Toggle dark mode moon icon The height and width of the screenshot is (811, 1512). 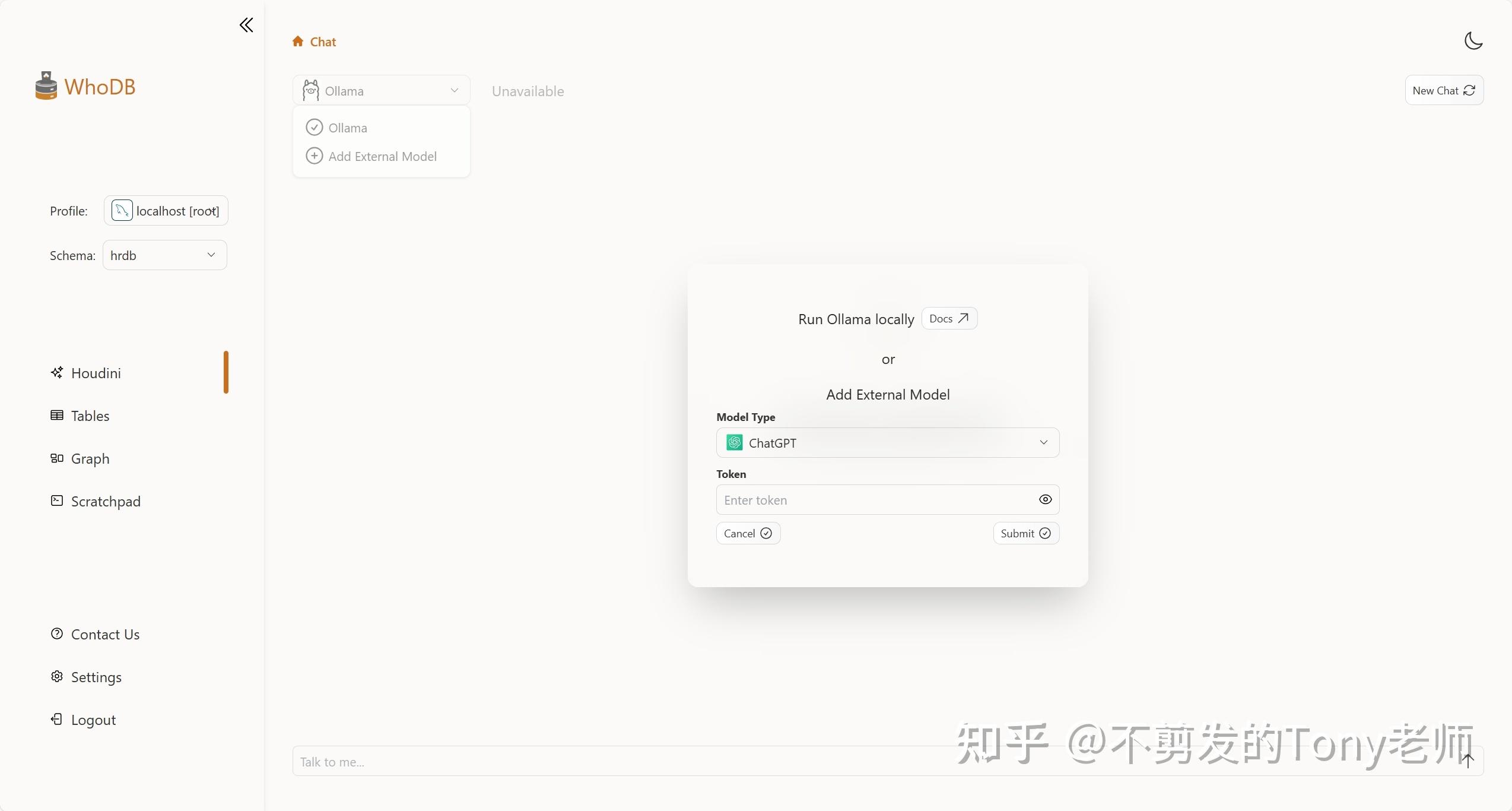tap(1473, 41)
